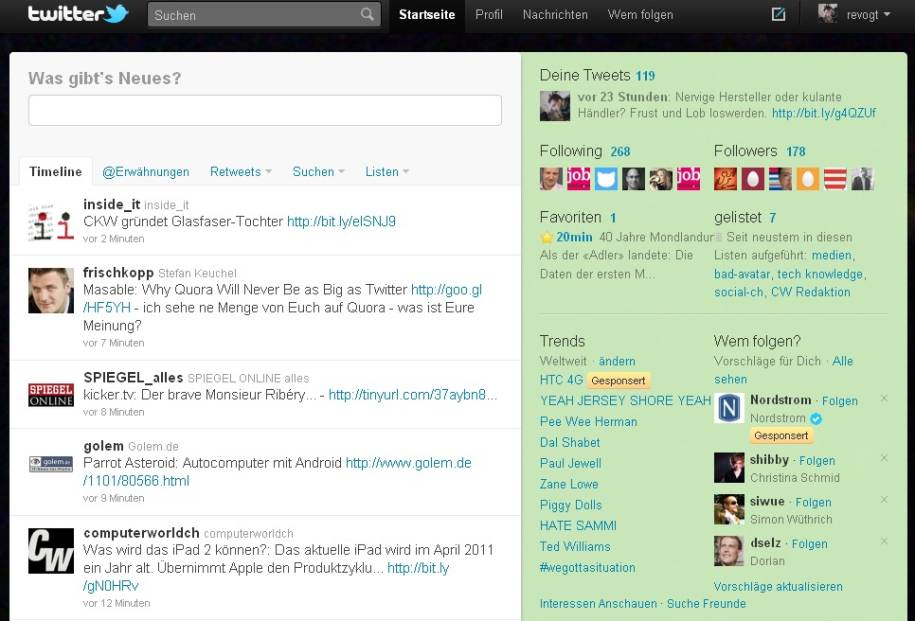This screenshot has height=621, width=915.
Task: Click the revogt account avatar in top bar
Action: [x=827, y=13]
